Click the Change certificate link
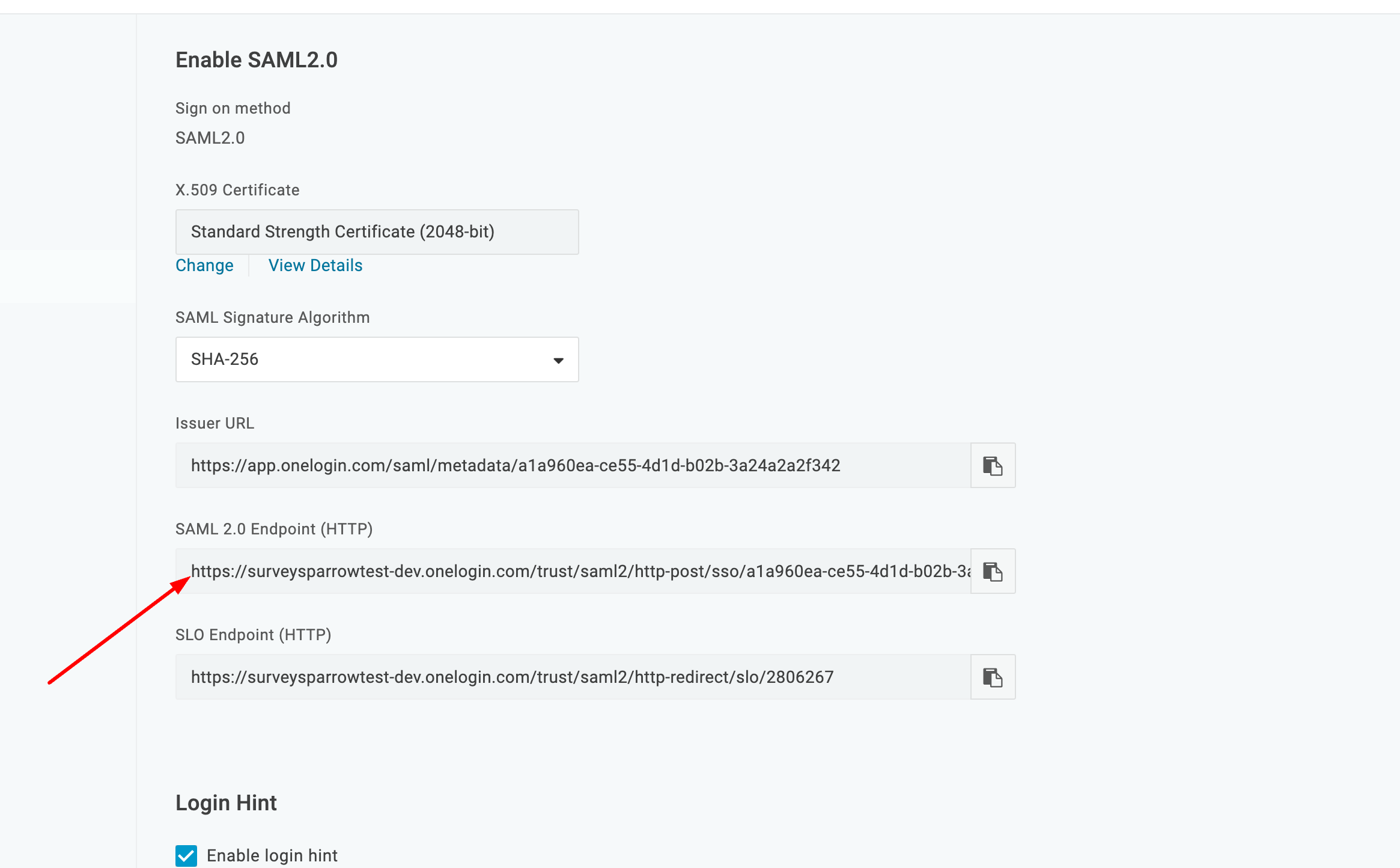The width and height of the screenshot is (1400, 868). 204,266
